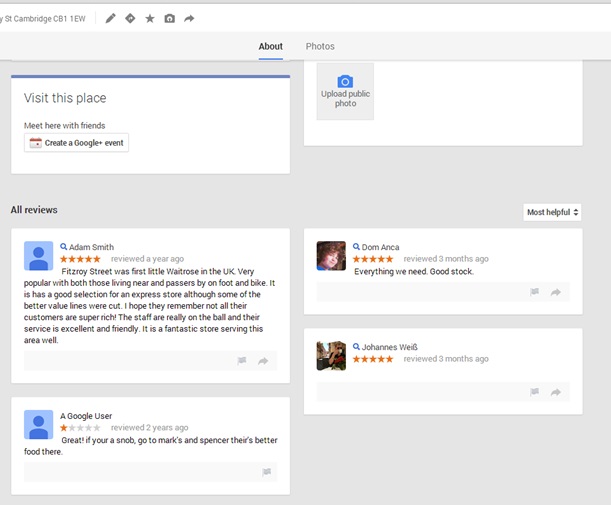611x505 pixels.
Task: Share Johannes Weiß's review
Action: (556, 392)
